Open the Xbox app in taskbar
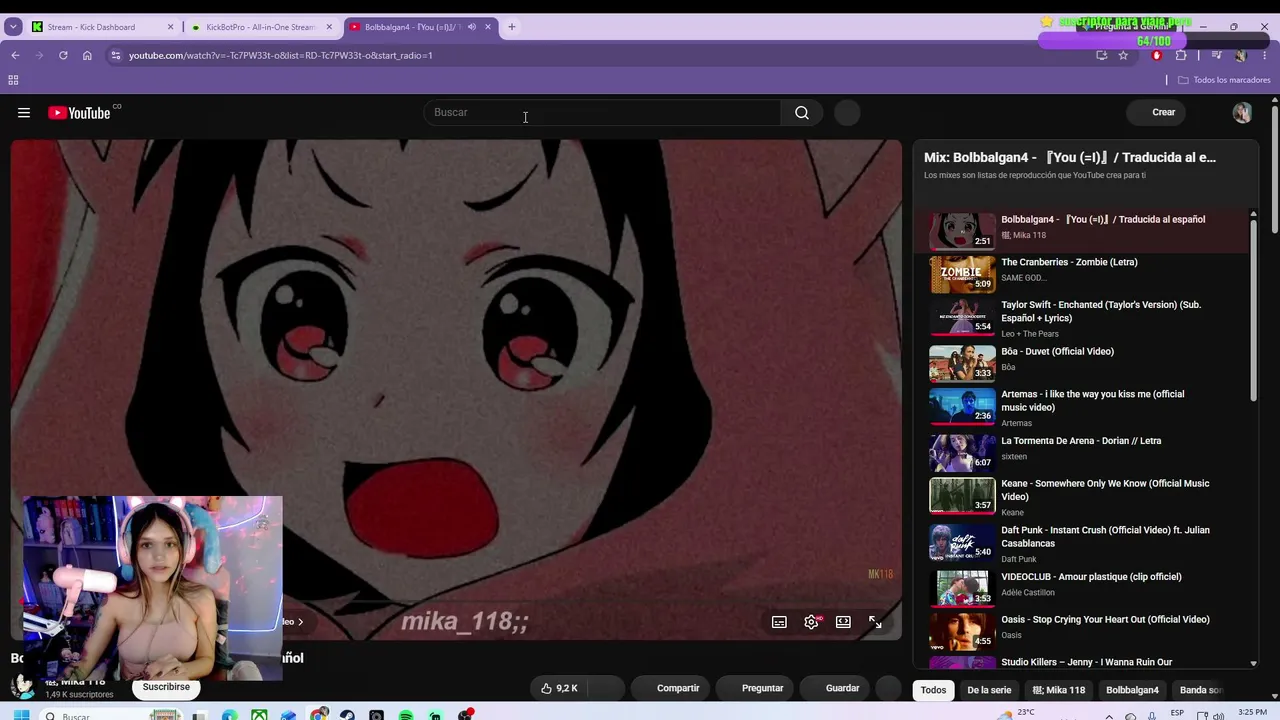The width and height of the screenshot is (1280, 720). point(260,715)
